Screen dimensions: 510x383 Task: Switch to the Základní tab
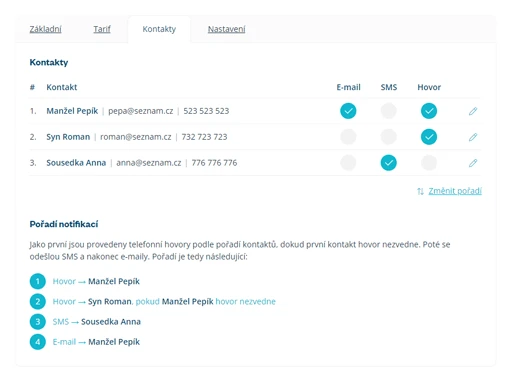(45, 29)
